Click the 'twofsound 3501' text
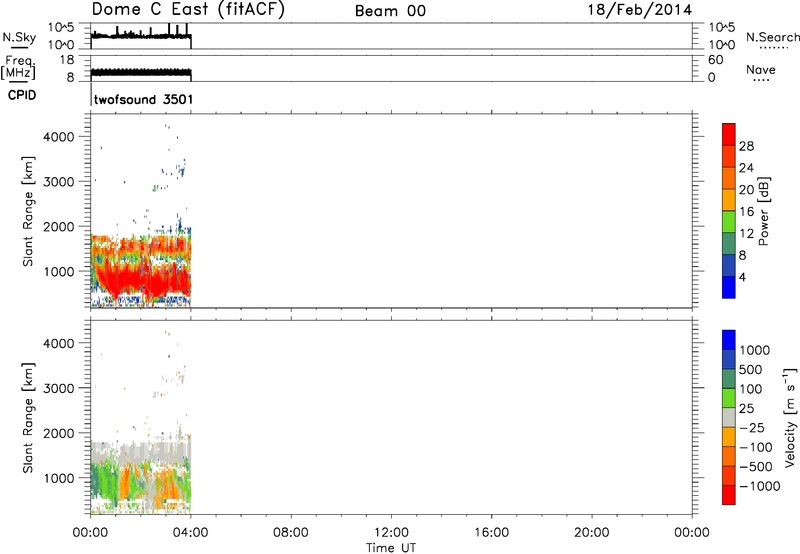This screenshot has width=800, height=554. click(143, 99)
